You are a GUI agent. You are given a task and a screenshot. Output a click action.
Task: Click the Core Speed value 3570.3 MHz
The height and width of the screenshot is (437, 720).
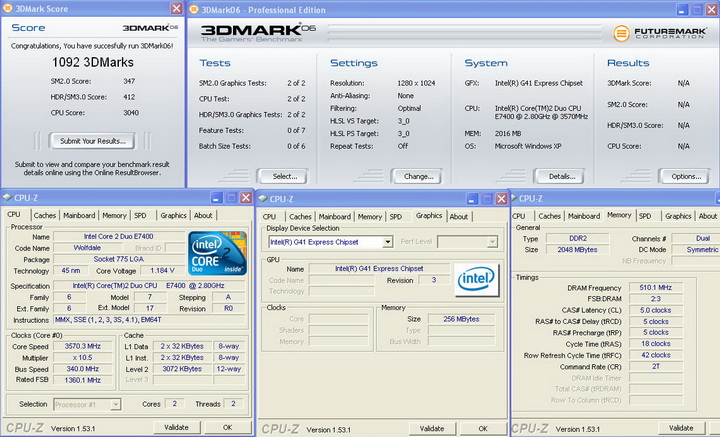[83, 346]
